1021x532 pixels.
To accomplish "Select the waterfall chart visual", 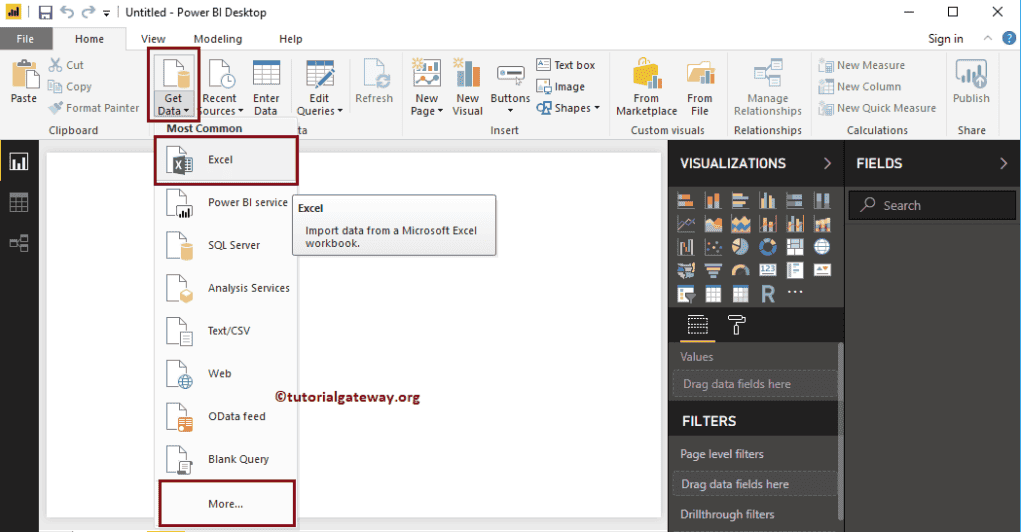I will [x=686, y=247].
